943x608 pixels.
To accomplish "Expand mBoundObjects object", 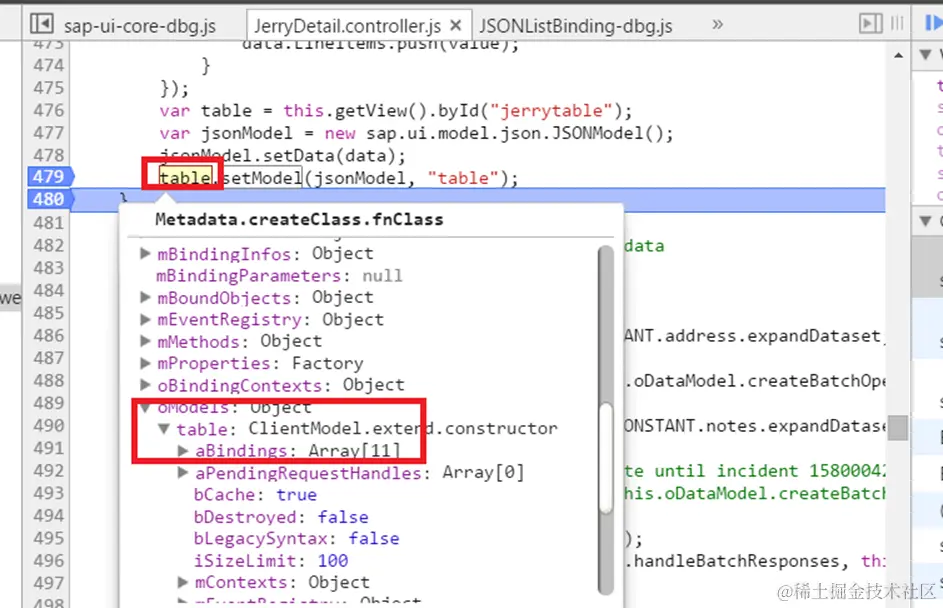I will [x=145, y=297].
